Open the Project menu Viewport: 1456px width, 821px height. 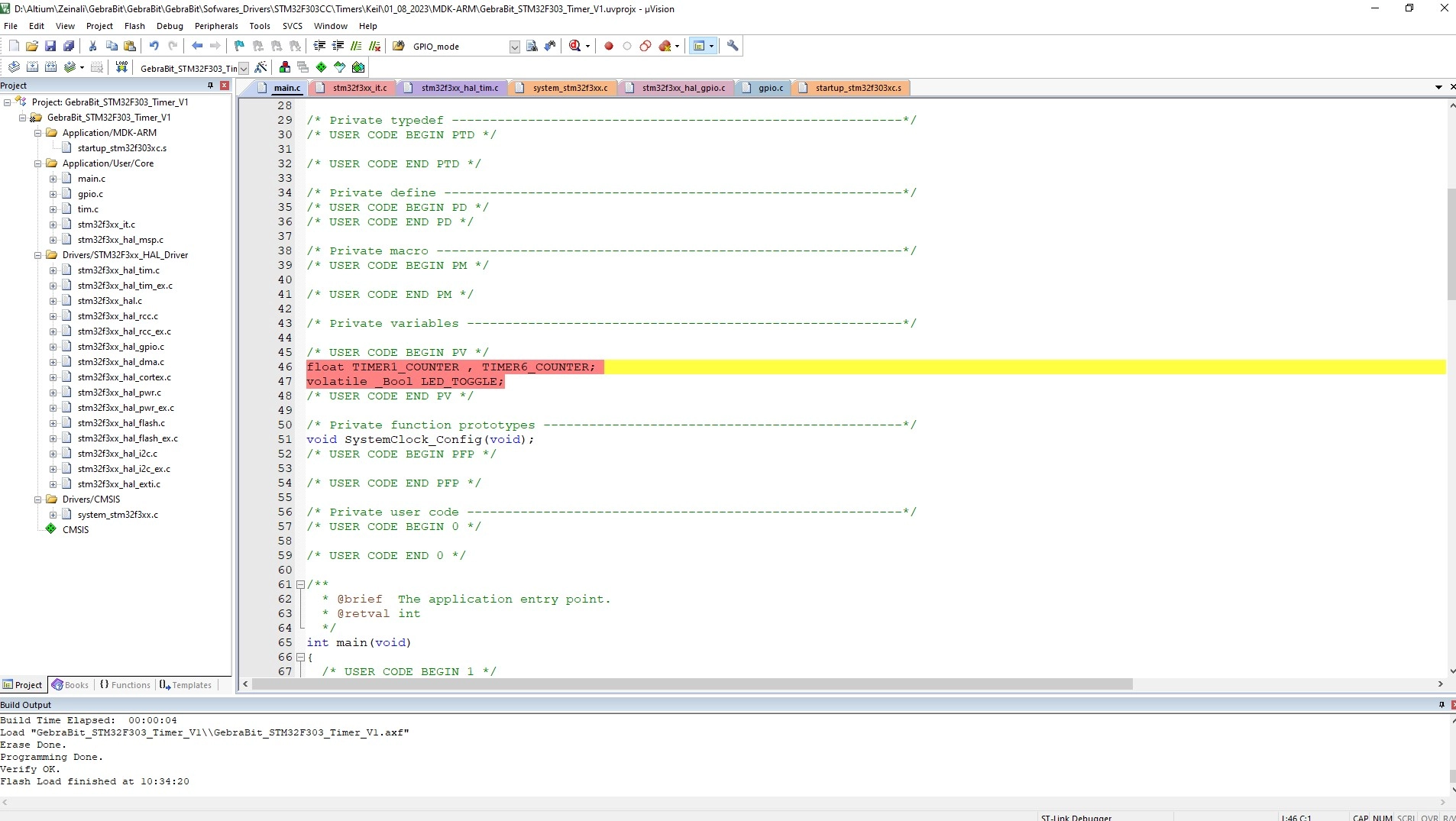(99, 26)
